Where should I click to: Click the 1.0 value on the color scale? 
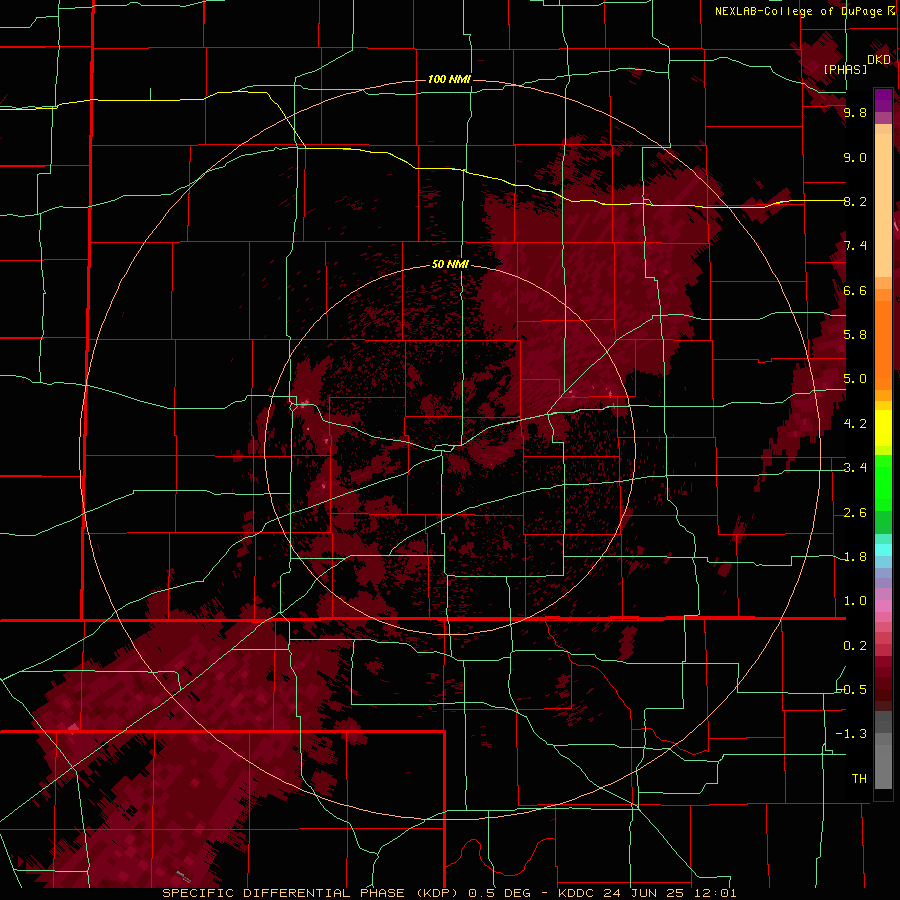coord(855,601)
